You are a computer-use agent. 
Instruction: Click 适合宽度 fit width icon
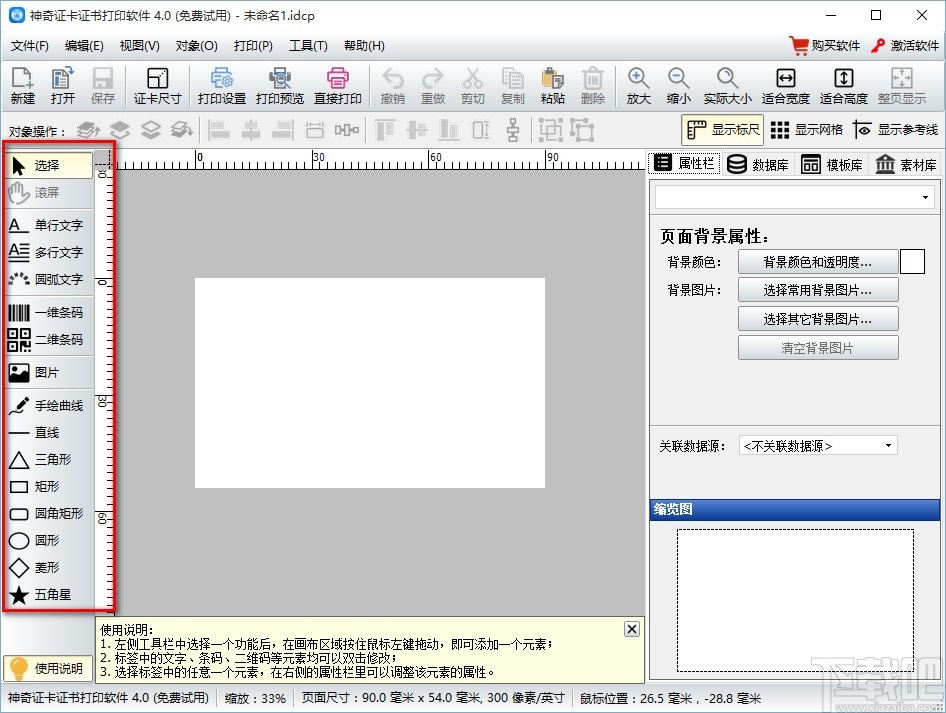click(785, 86)
